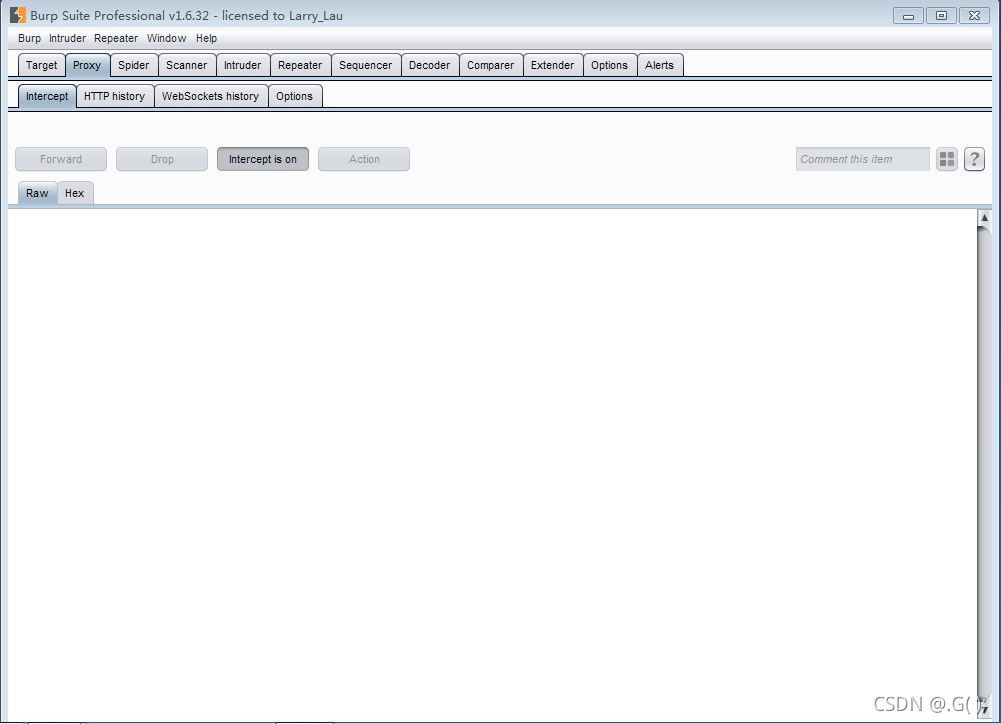This screenshot has width=1001, height=724.
Task: Maximize the Burp Suite window
Action: pyautogui.click(x=941, y=16)
